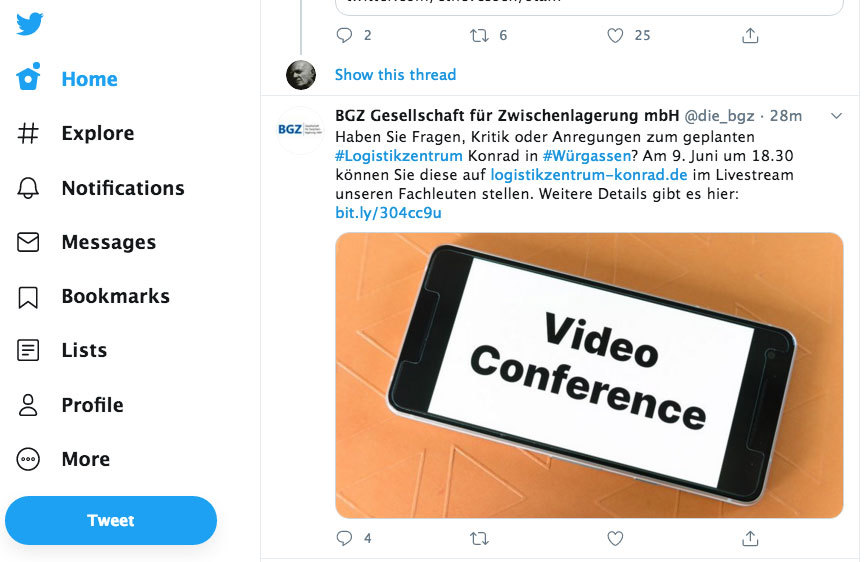Open the Messages envelope icon
The image size is (868, 562).
click(x=28, y=242)
